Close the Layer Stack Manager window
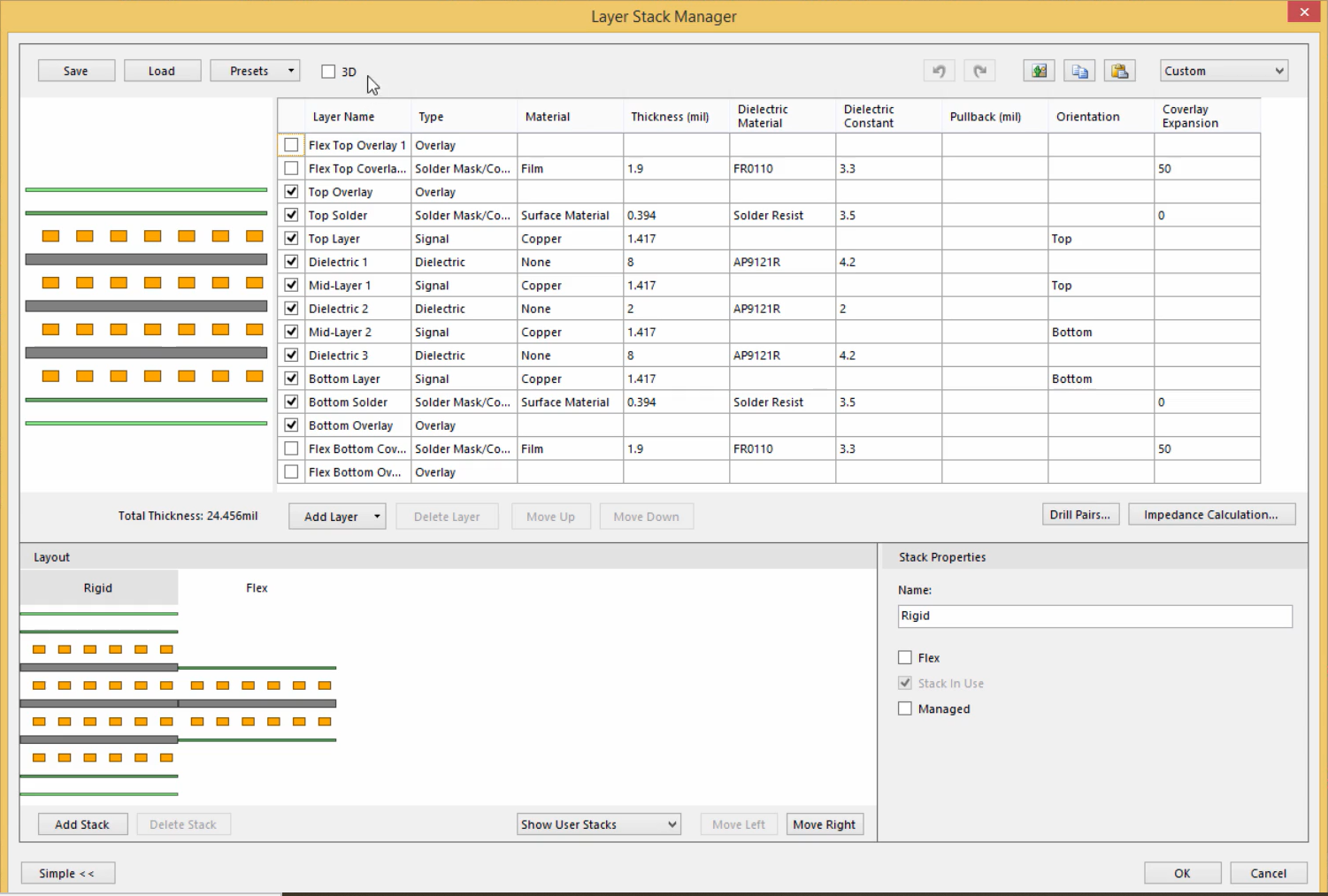This screenshot has height=896, width=1328. click(x=1304, y=12)
